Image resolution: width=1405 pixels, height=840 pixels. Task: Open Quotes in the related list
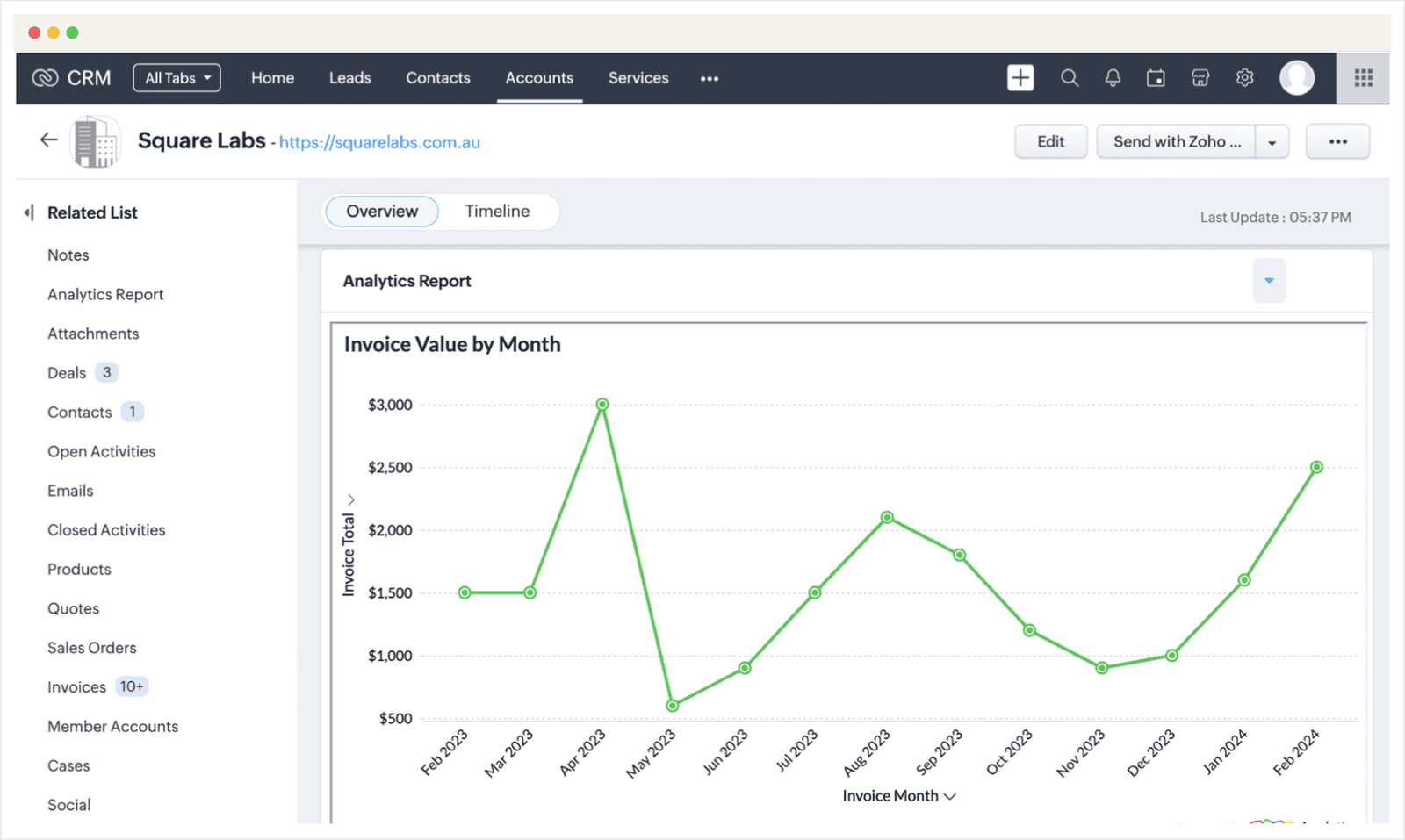(73, 609)
